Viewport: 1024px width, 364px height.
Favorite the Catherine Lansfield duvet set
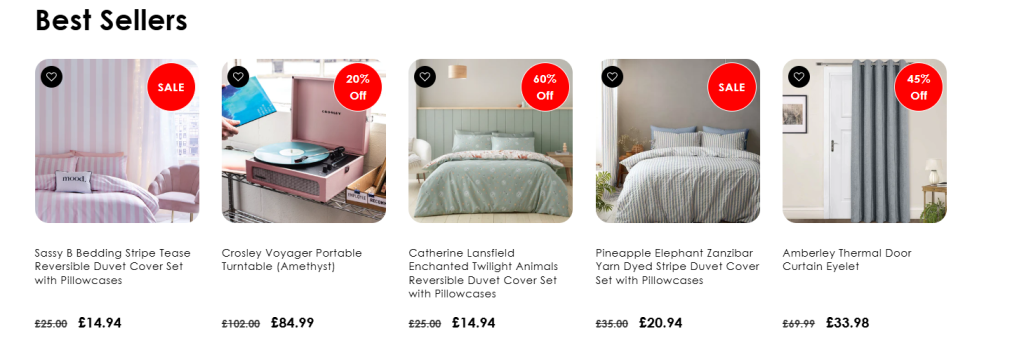point(425,76)
